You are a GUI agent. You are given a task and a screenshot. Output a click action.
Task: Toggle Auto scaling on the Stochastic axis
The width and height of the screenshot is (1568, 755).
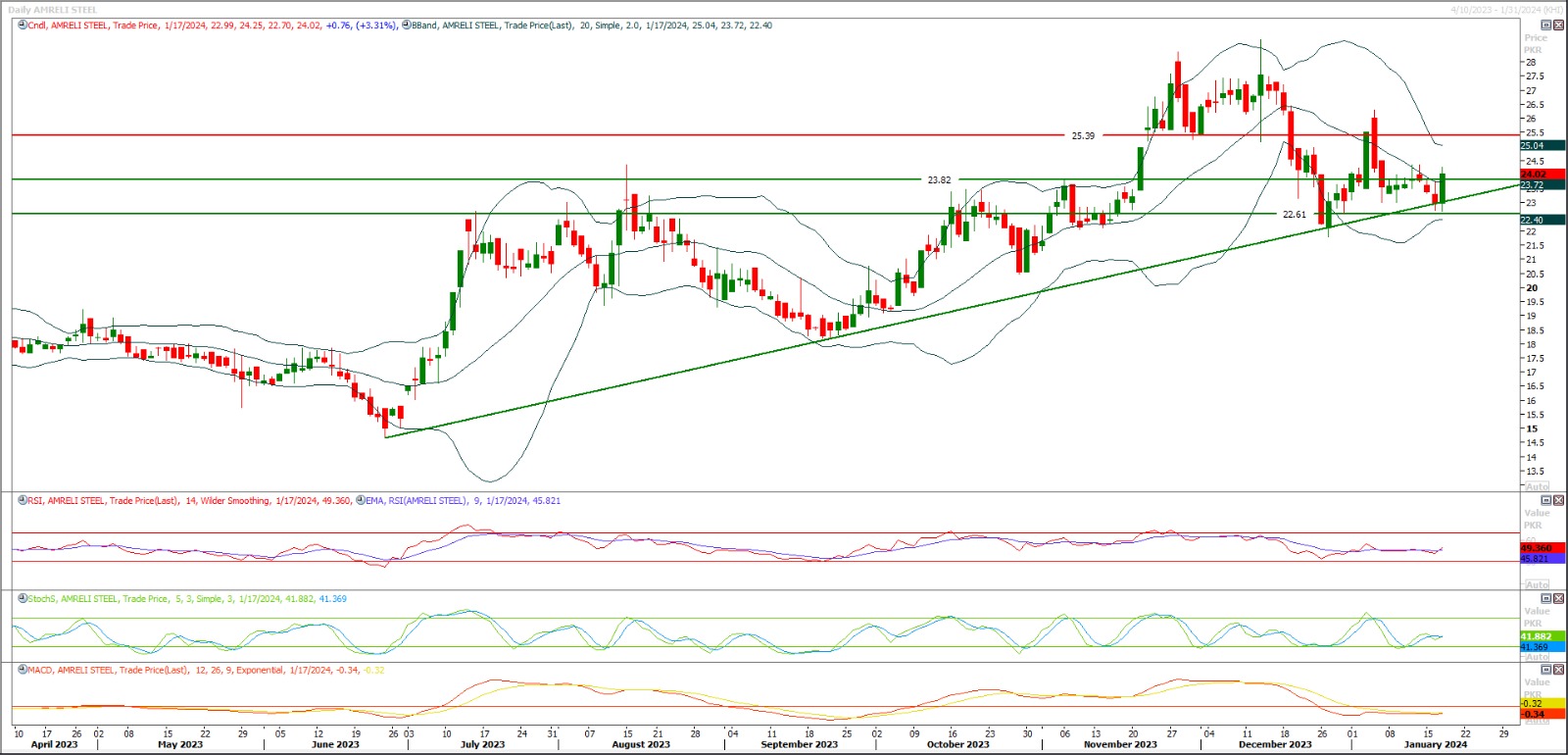coord(1538,656)
